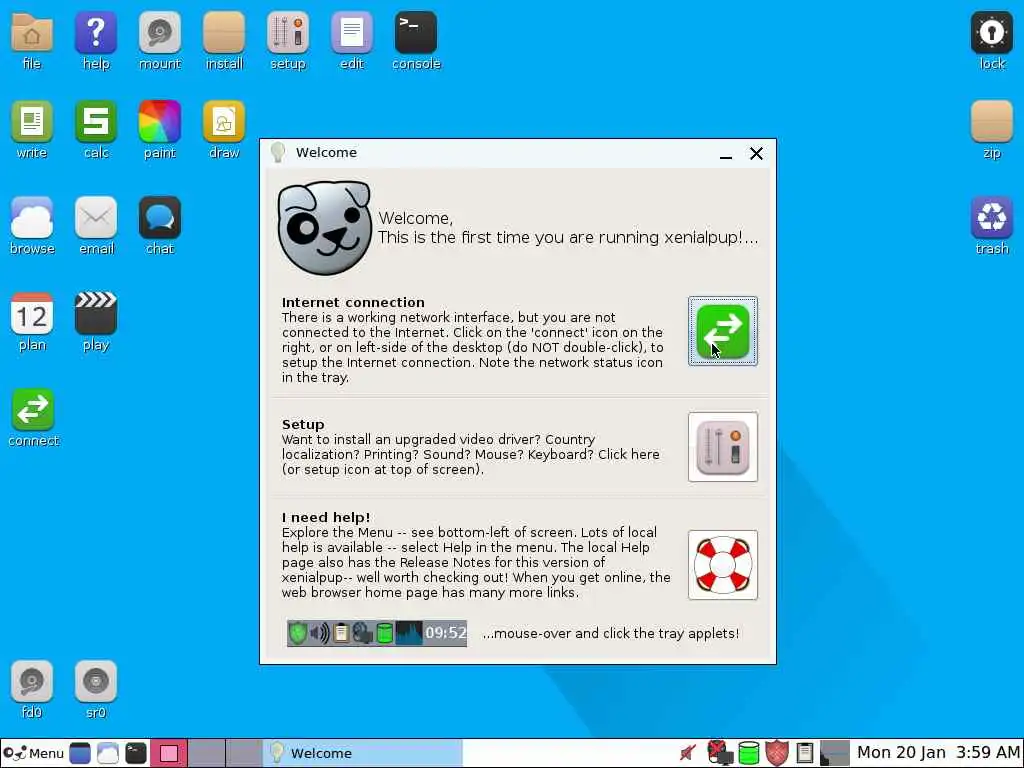Viewport: 1024px width, 768px height.
Task: Open the help desktop icon
Action: pos(95,33)
